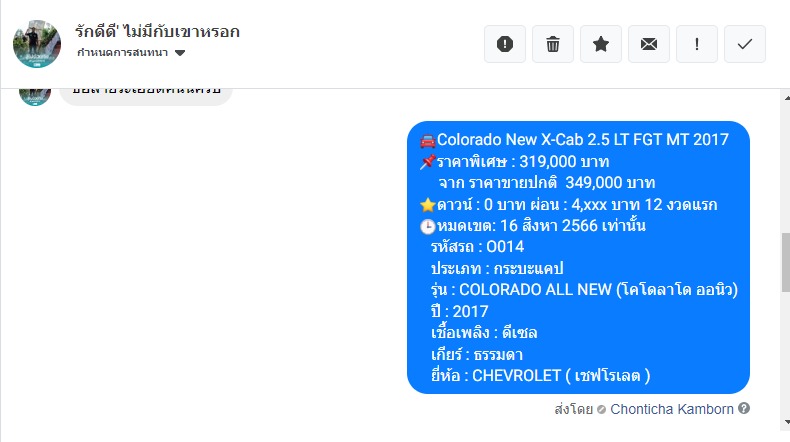Star this conversation with the star icon
This screenshot has width=790, height=442.
[601, 44]
